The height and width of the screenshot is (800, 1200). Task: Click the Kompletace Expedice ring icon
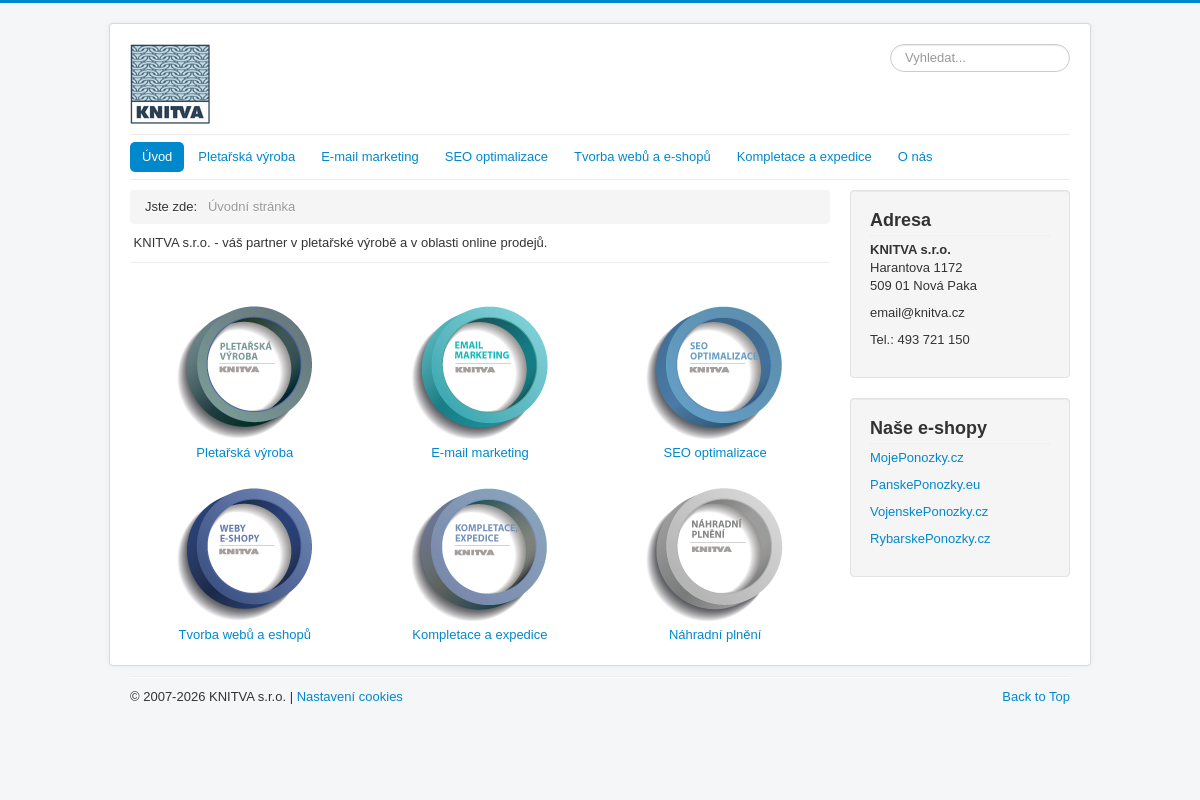[480, 552]
